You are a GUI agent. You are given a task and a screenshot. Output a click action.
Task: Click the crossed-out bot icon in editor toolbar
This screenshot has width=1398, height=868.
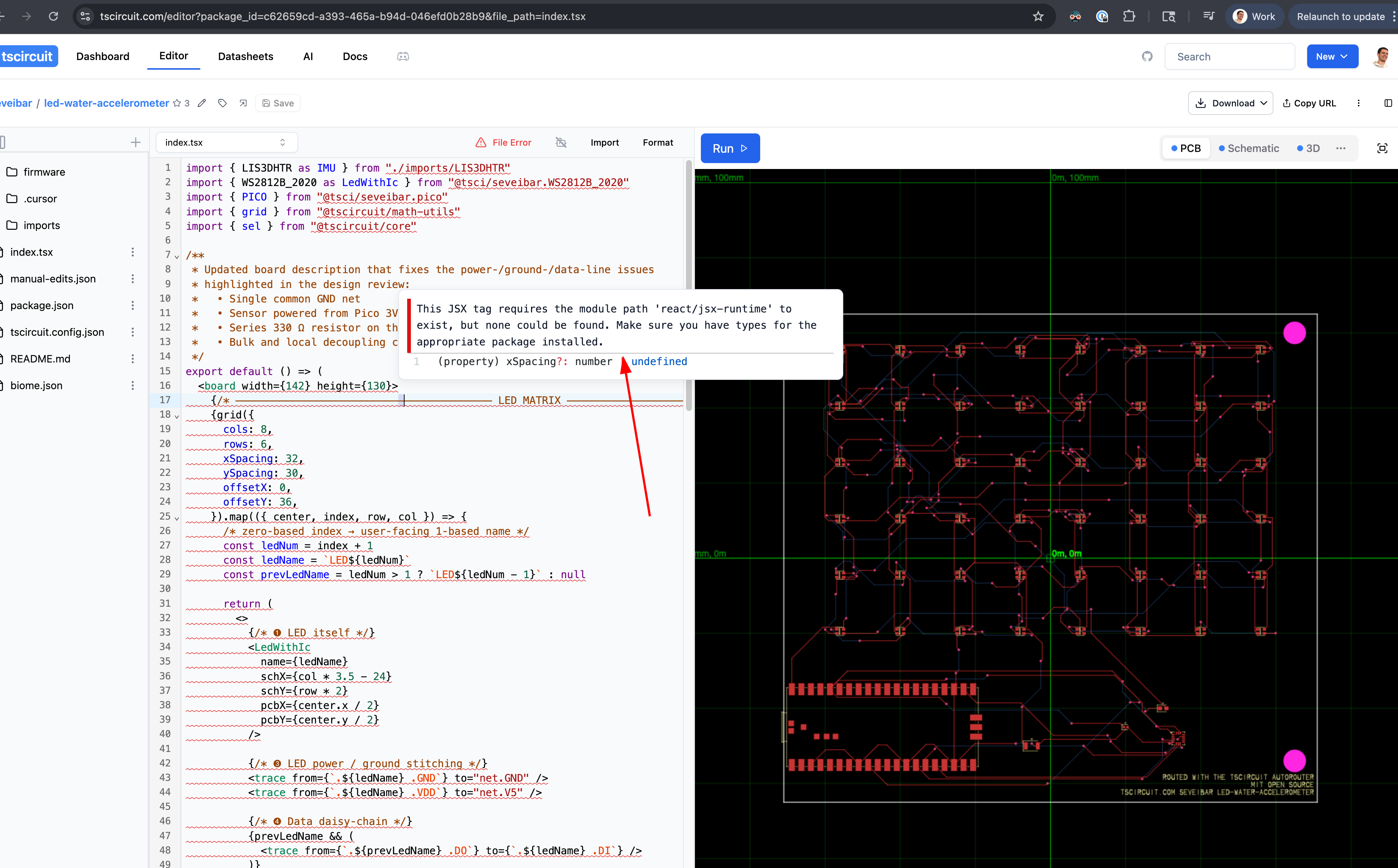coord(561,142)
